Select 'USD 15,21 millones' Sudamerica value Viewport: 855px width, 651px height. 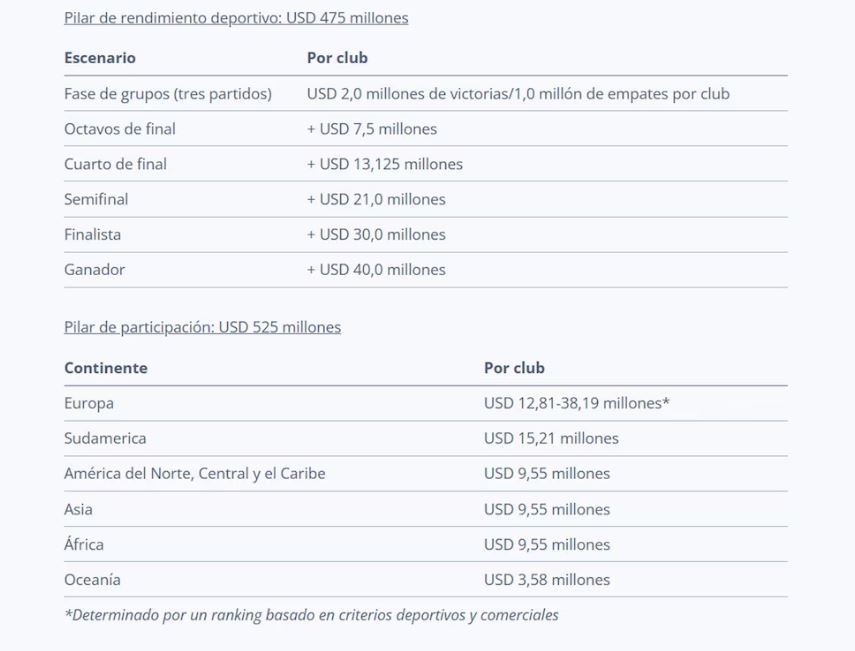[551, 439]
